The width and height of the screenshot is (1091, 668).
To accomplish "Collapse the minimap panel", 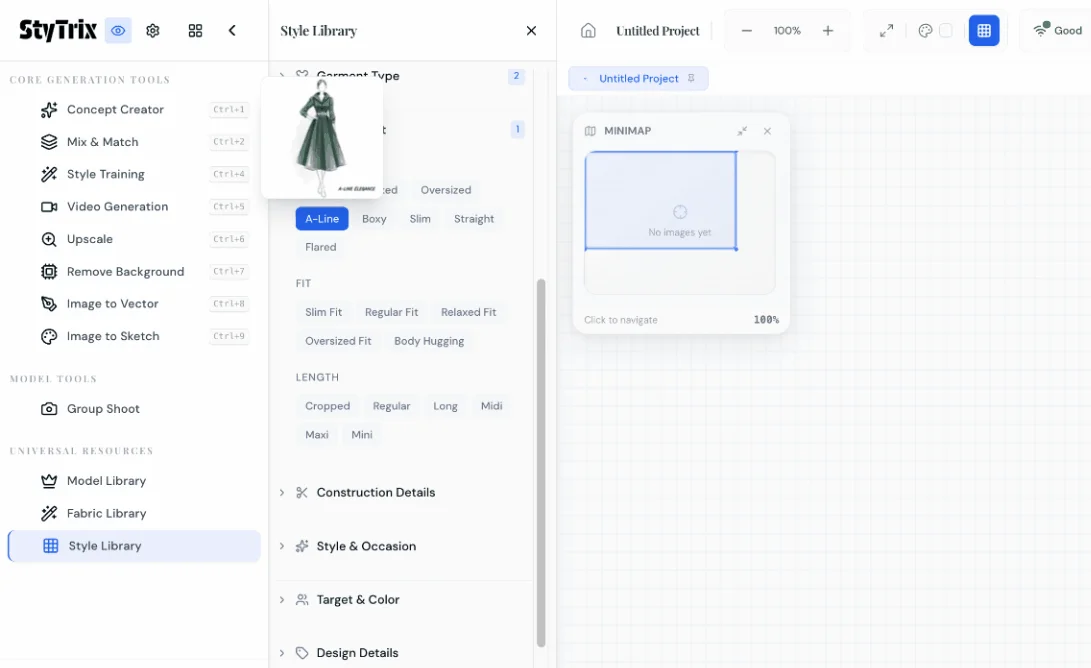I will coord(742,131).
